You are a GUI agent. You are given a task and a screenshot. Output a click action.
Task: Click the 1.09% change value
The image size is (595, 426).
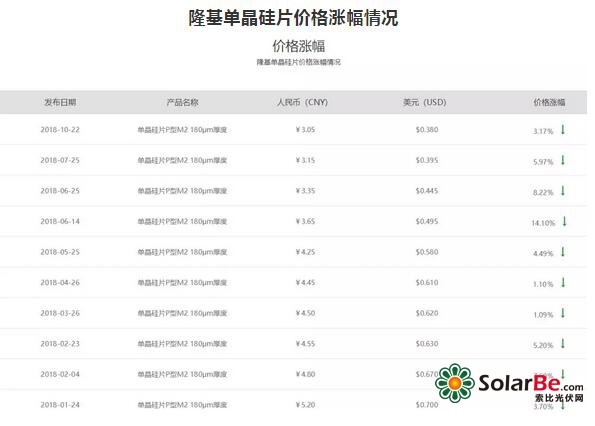click(x=543, y=315)
